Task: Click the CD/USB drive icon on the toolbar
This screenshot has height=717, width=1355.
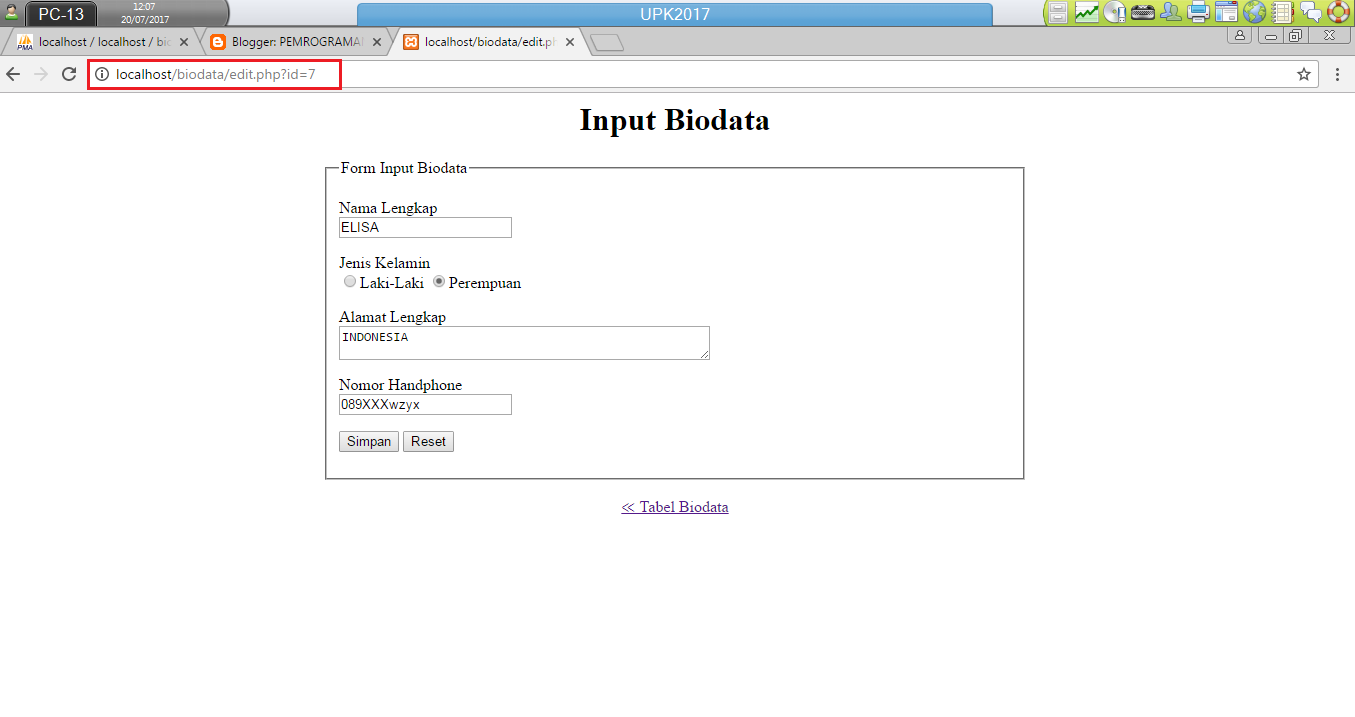Action: (1113, 12)
